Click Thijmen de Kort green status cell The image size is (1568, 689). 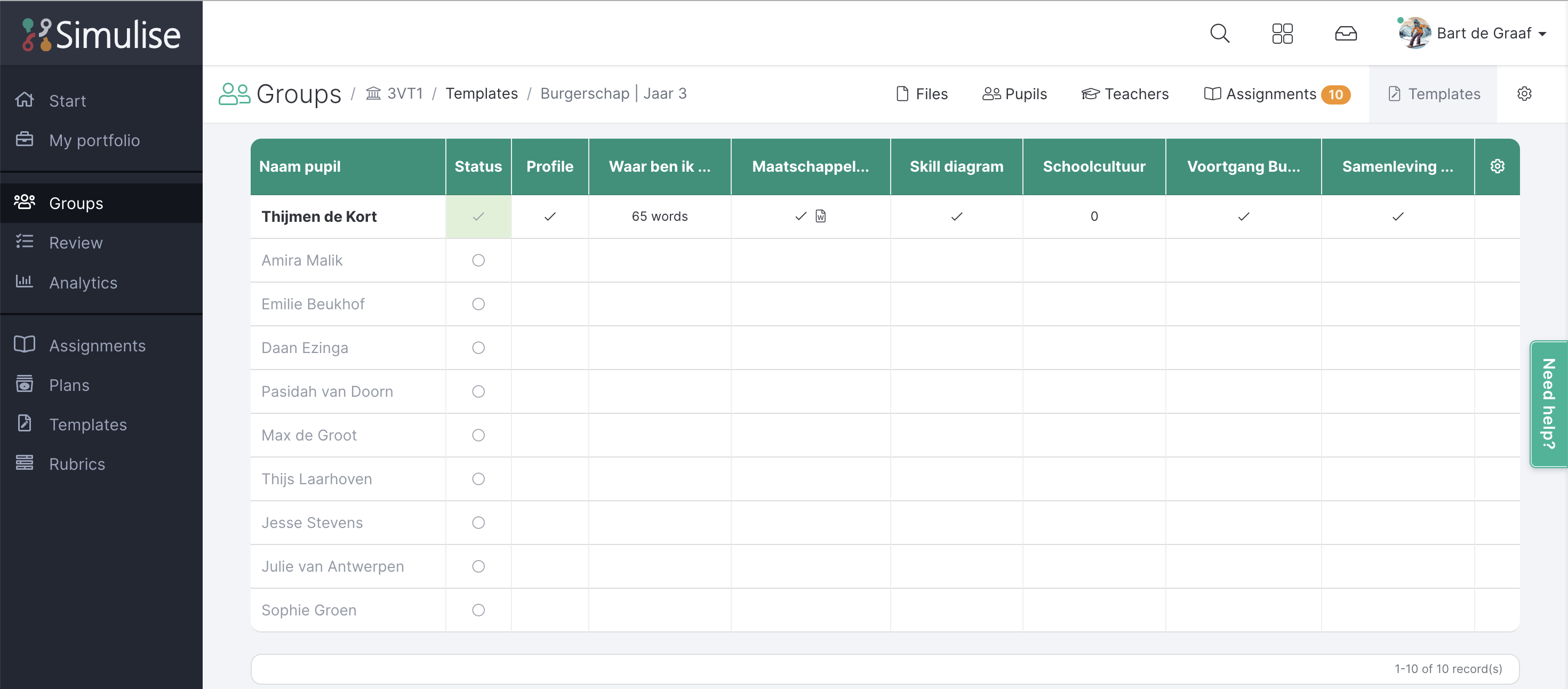[x=478, y=216]
